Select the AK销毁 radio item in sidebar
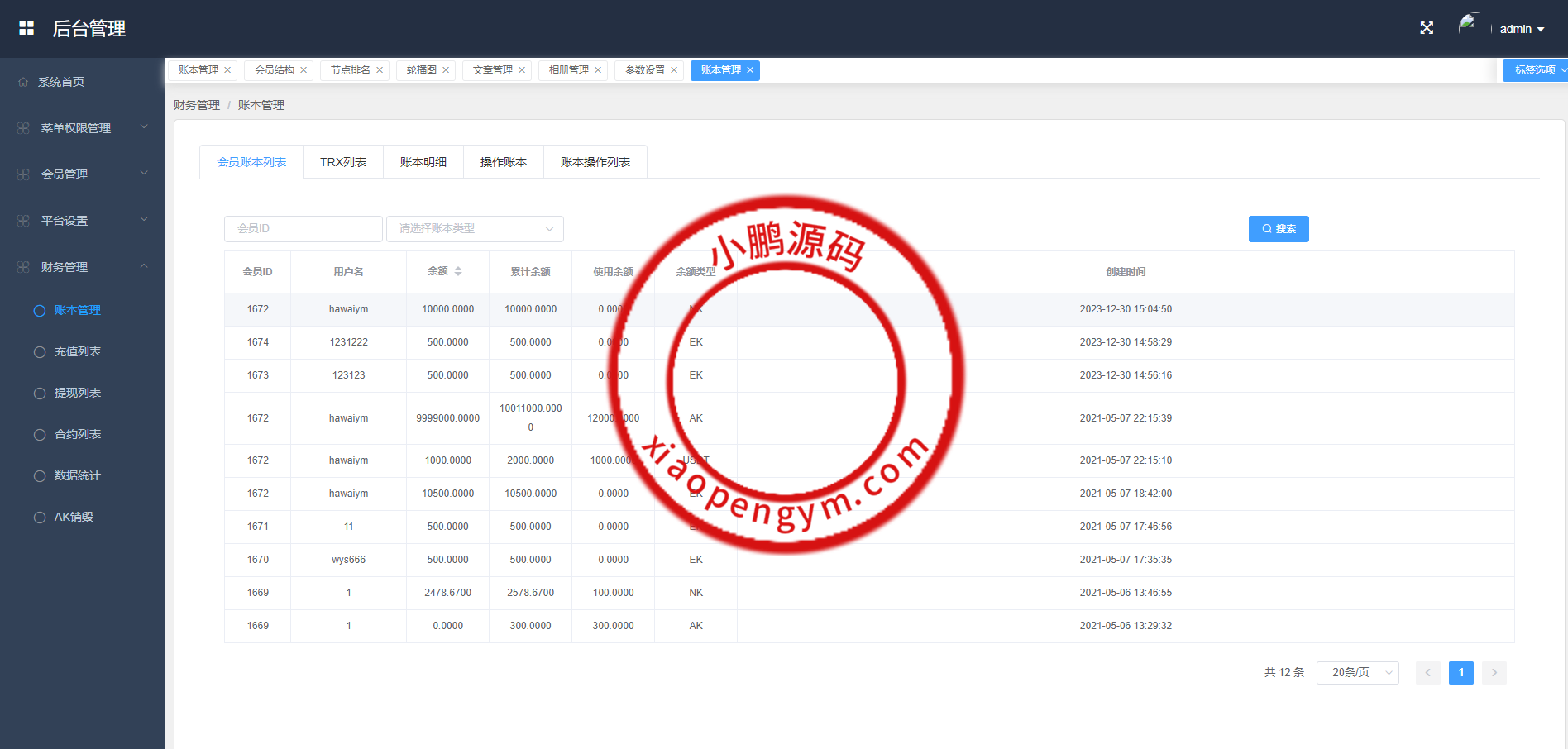 coord(40,517)
